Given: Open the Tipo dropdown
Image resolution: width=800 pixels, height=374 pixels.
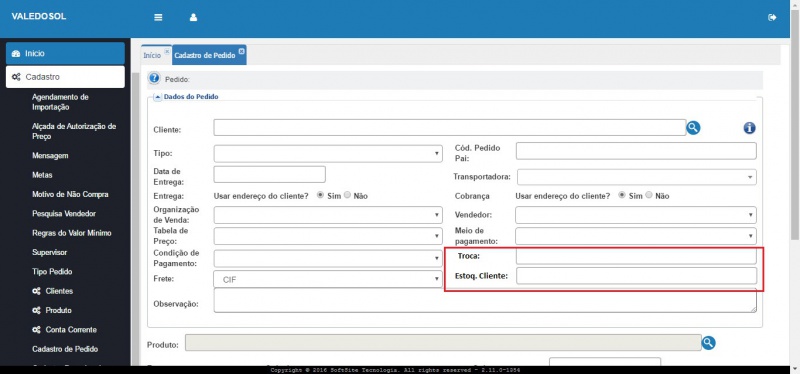Looking at the screenshot, I should tap(328, 154).
